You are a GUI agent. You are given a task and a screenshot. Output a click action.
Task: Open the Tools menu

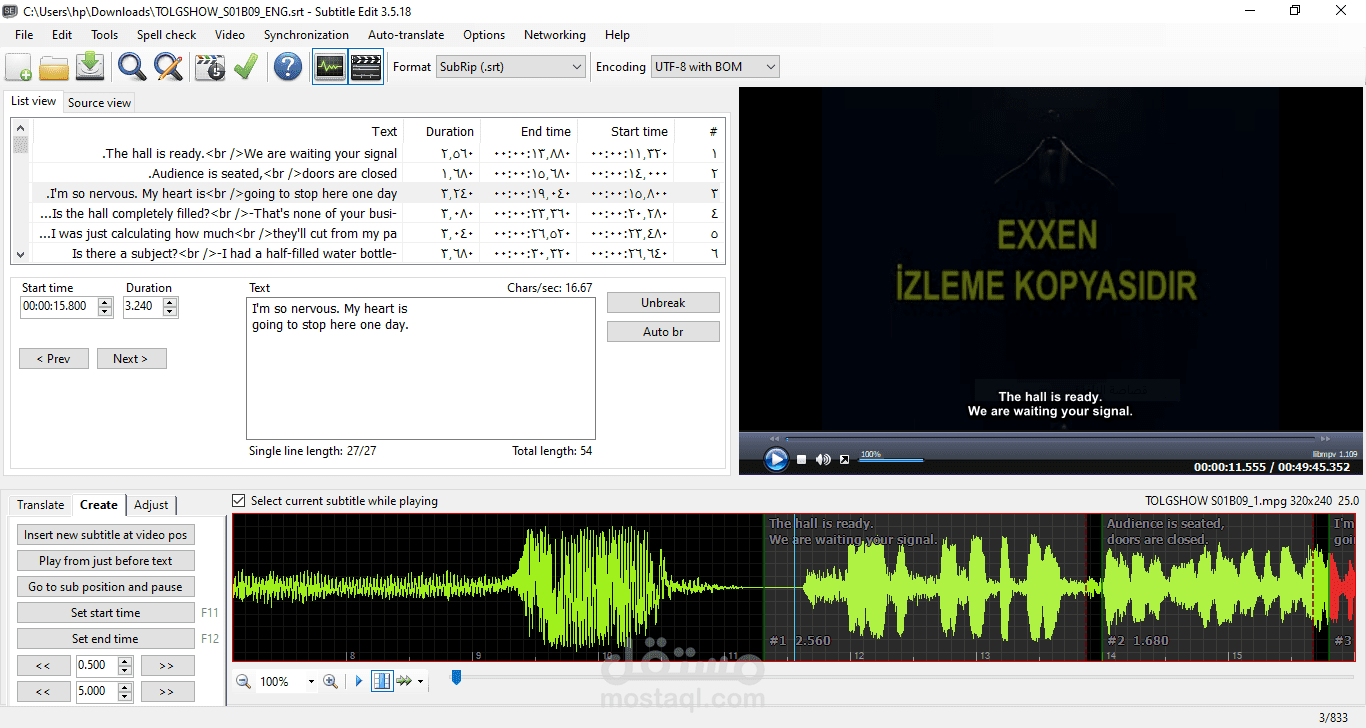[x=104, y=34]
